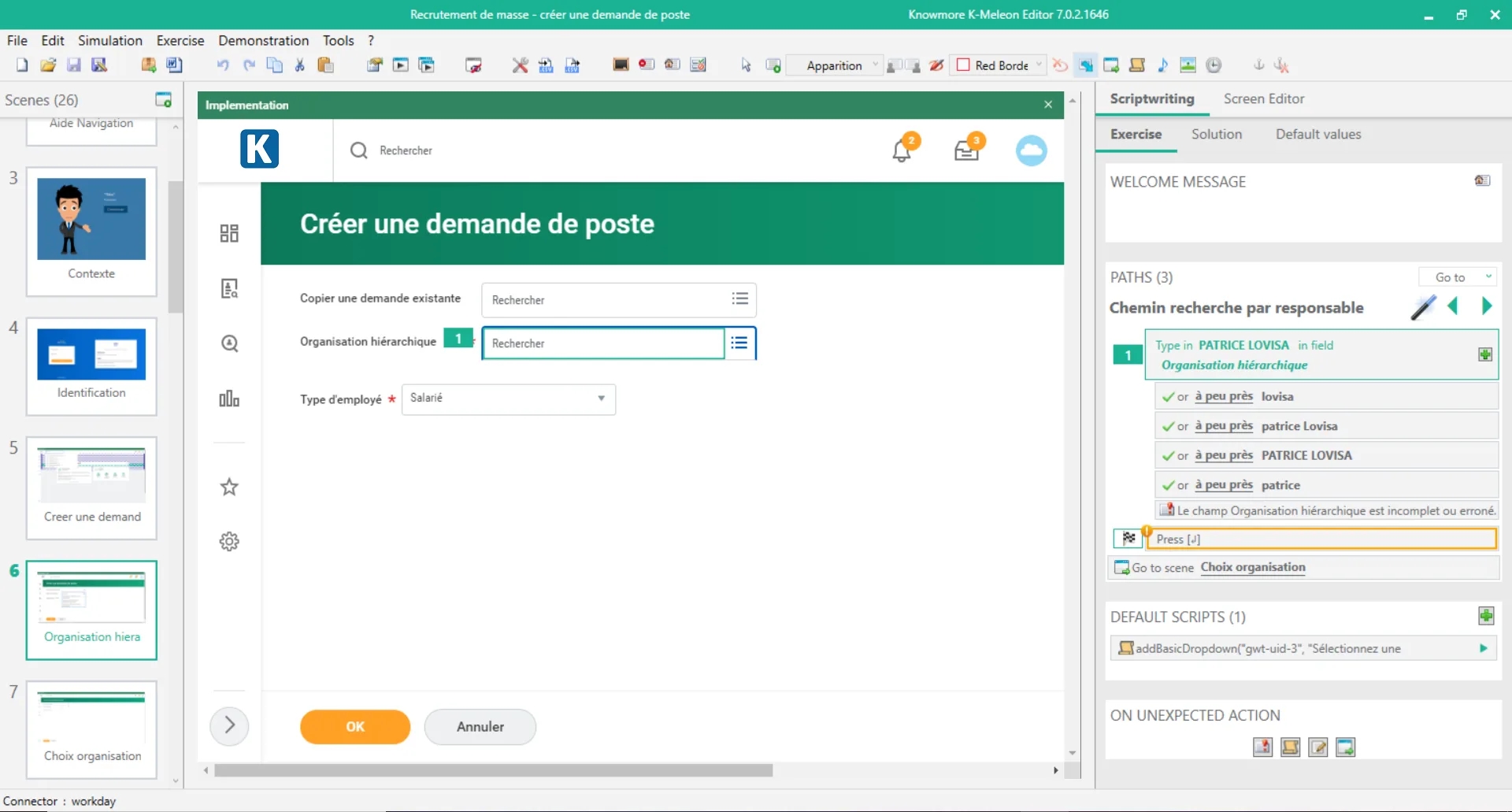Click the bell notifications icon
Image resolution: width=1512 pixels, height=812 pixels.
point(902,150)
